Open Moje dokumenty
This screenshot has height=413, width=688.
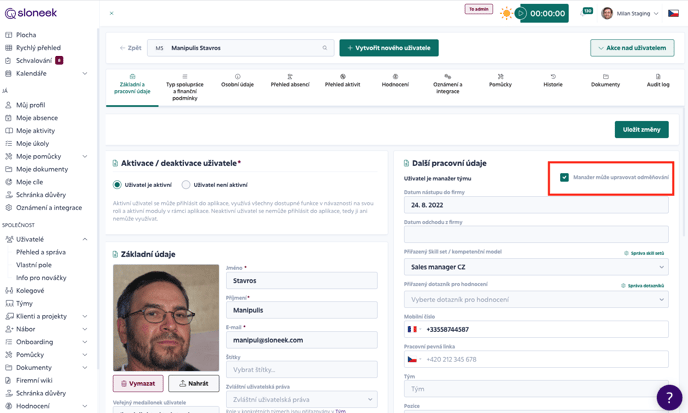[x=42, y=169]
